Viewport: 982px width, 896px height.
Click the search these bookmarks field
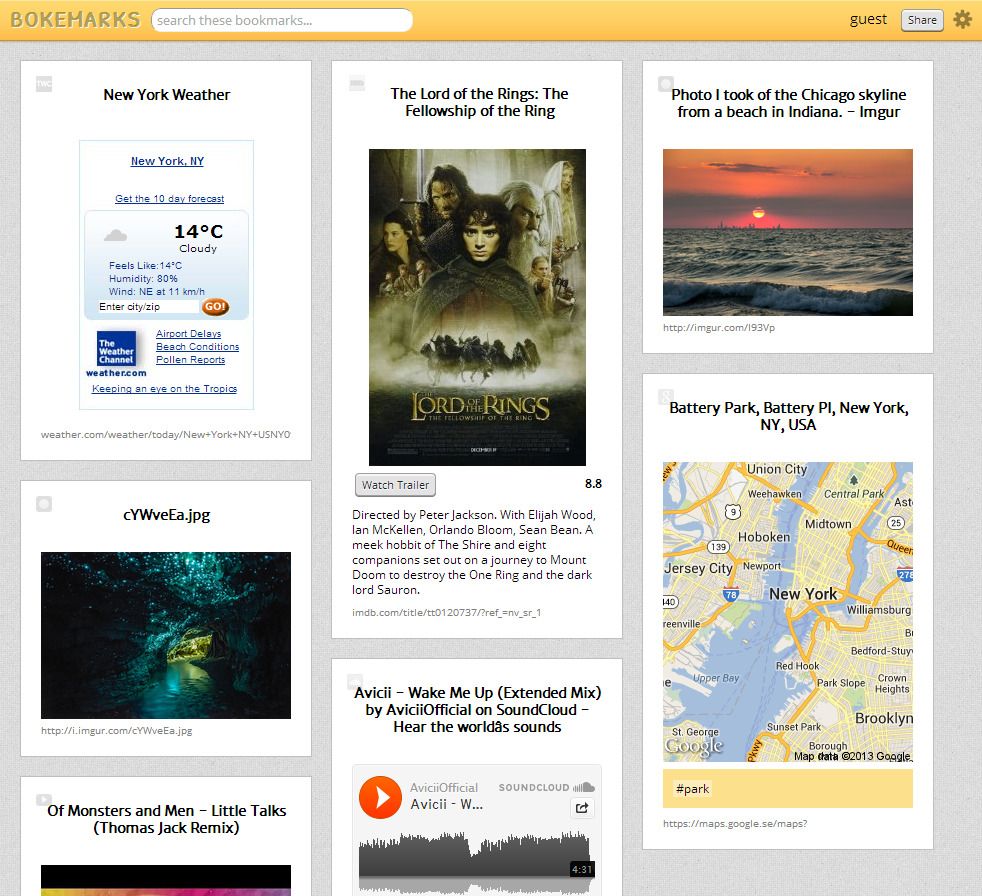coord(281,20)
